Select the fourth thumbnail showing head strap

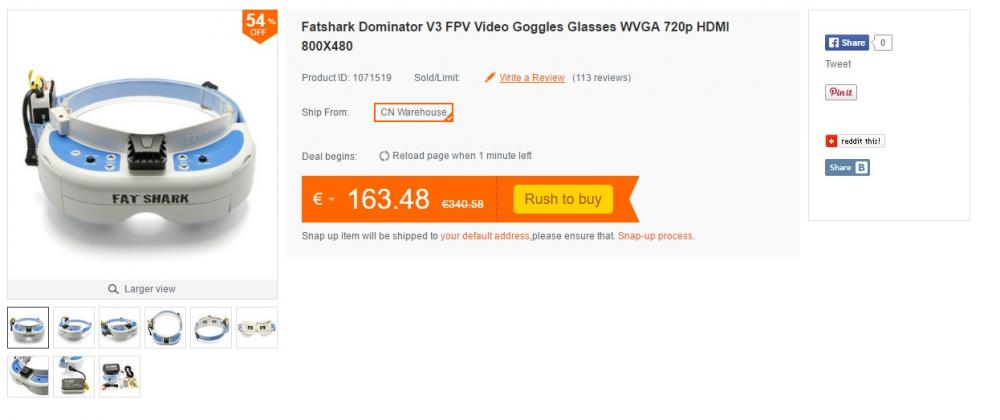coord(165,328)
